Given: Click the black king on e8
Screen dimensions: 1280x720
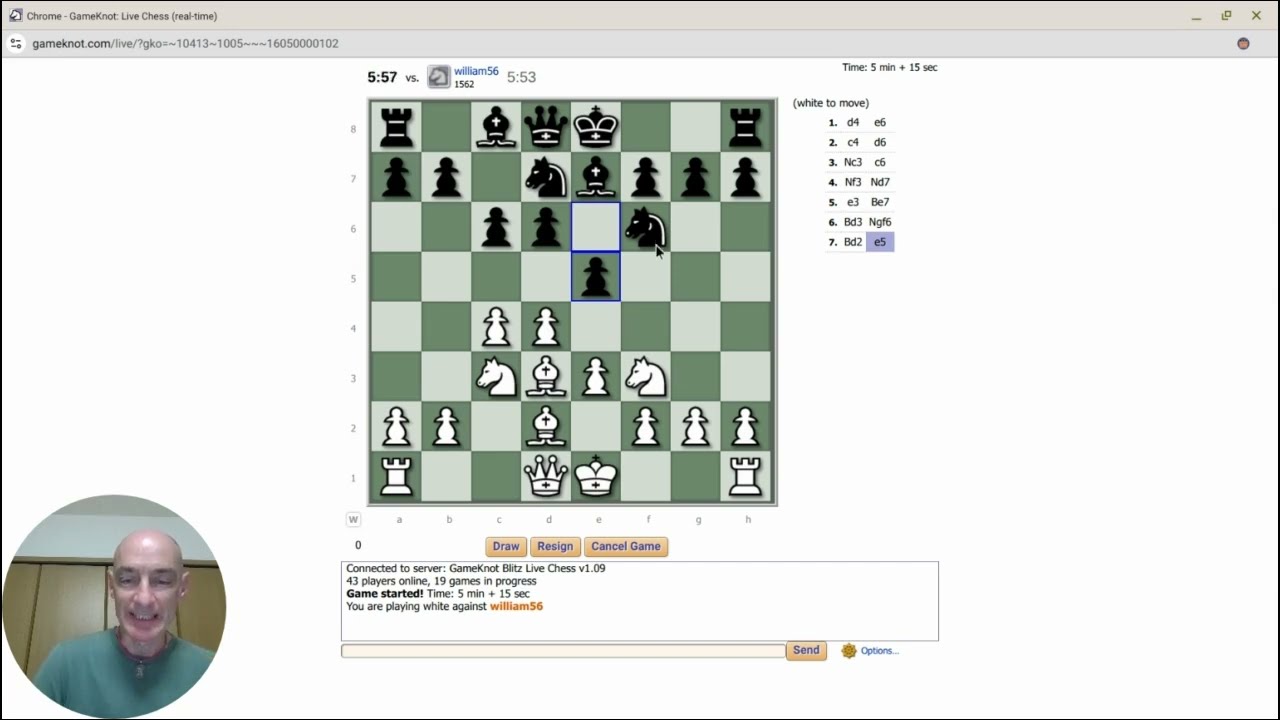Looking at the screenshot, I should (596, 127).
